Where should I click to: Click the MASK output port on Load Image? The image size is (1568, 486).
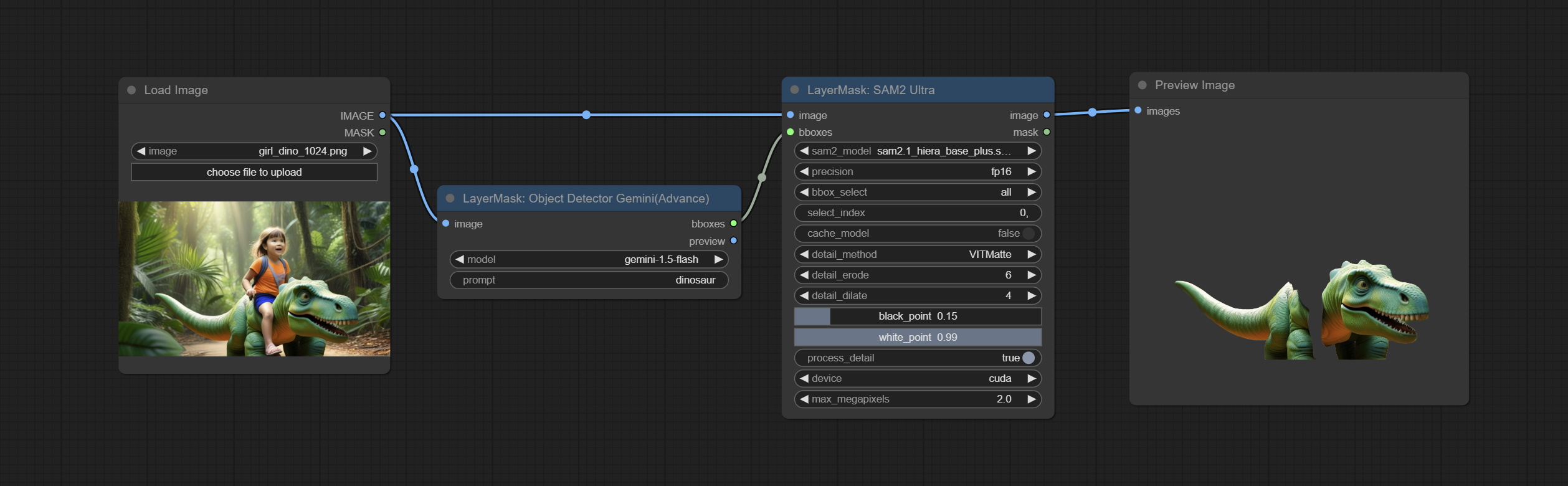(x=382, y=133)
